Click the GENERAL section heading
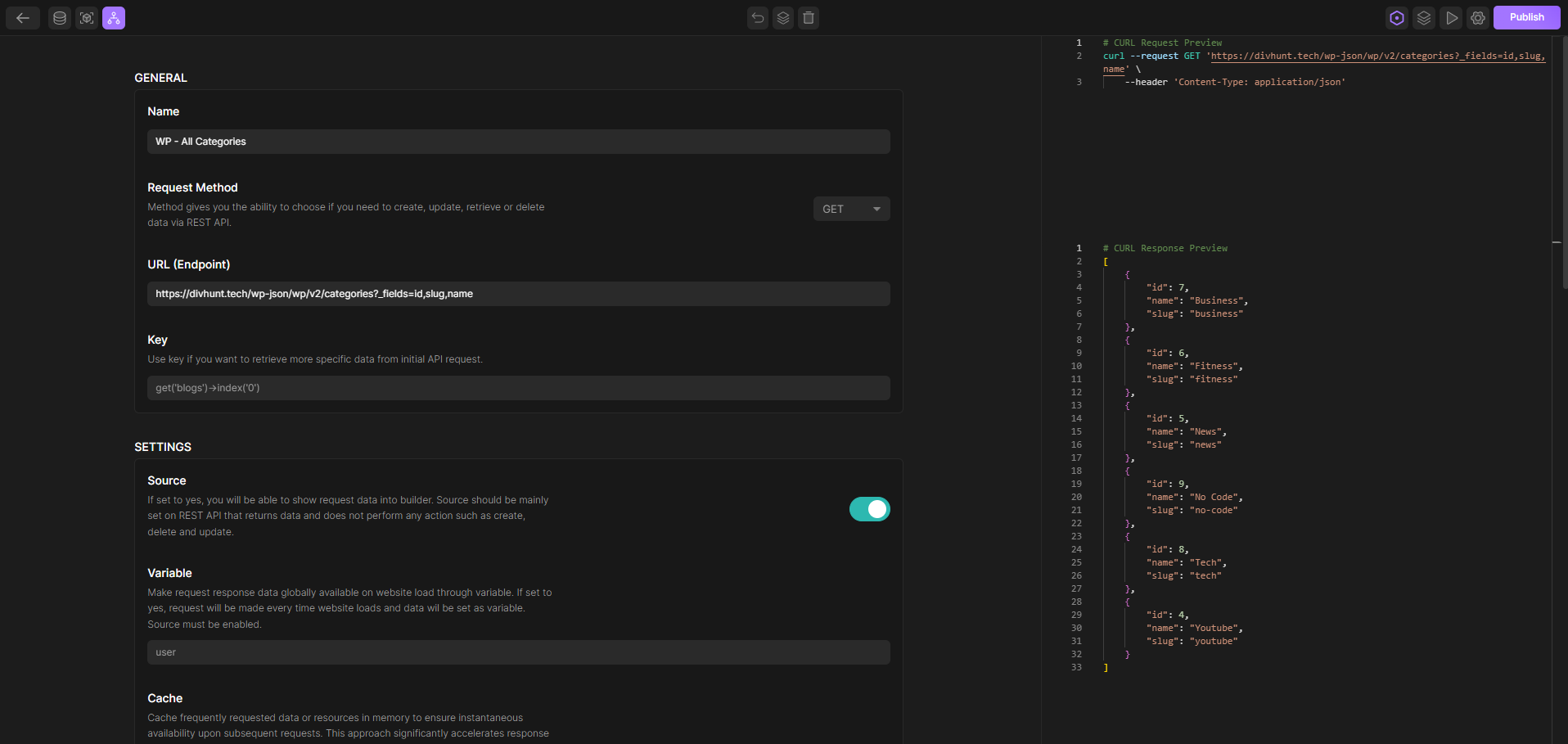The height and width of the screenshot is (744, 1568). point(160,78)
